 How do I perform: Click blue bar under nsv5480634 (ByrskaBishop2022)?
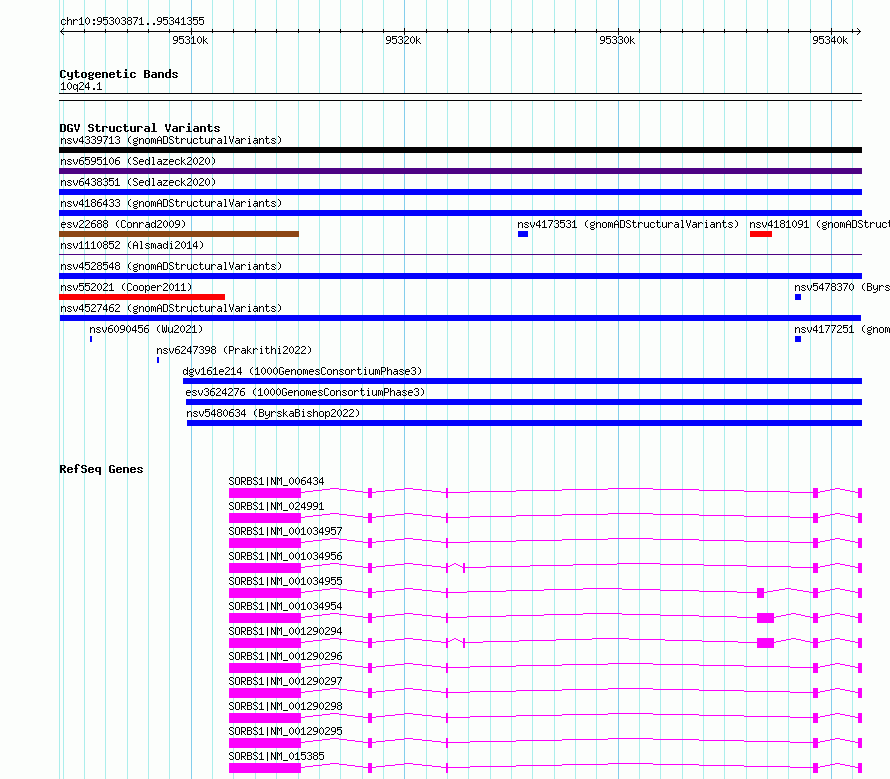pos(524,423)
